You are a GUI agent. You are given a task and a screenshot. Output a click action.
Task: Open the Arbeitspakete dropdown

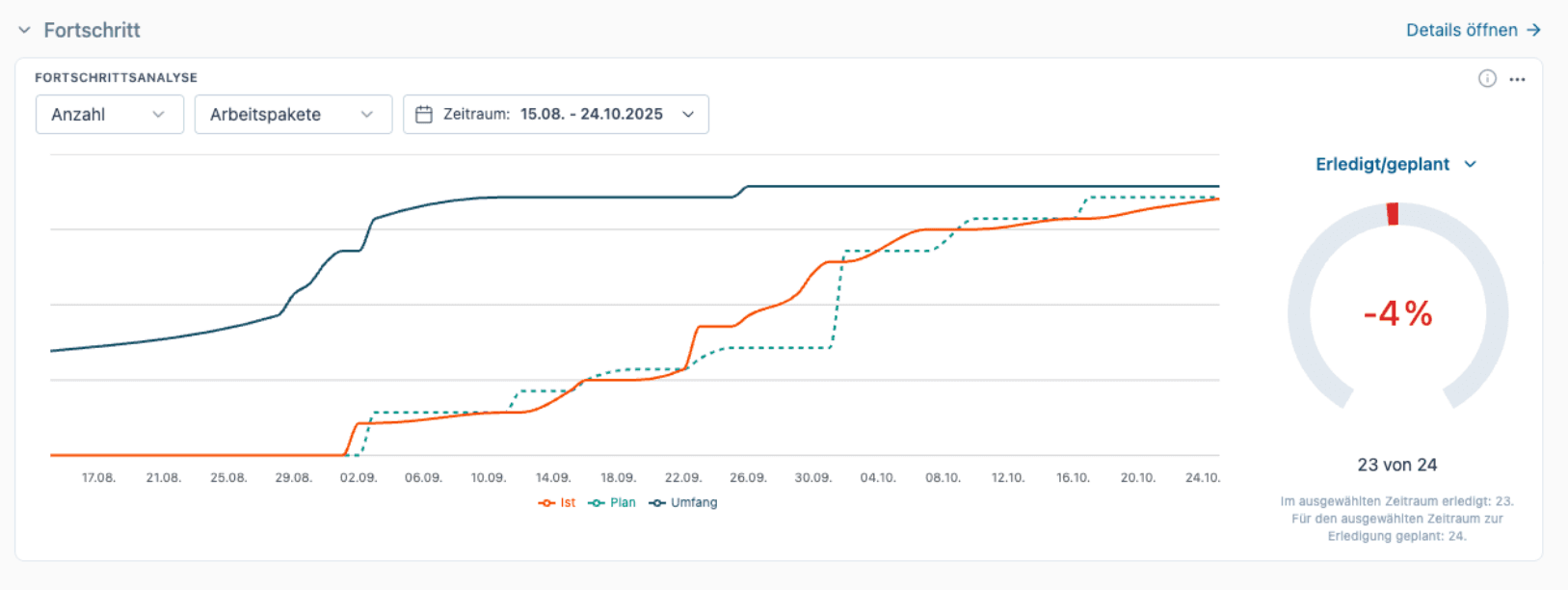(292, 115)
